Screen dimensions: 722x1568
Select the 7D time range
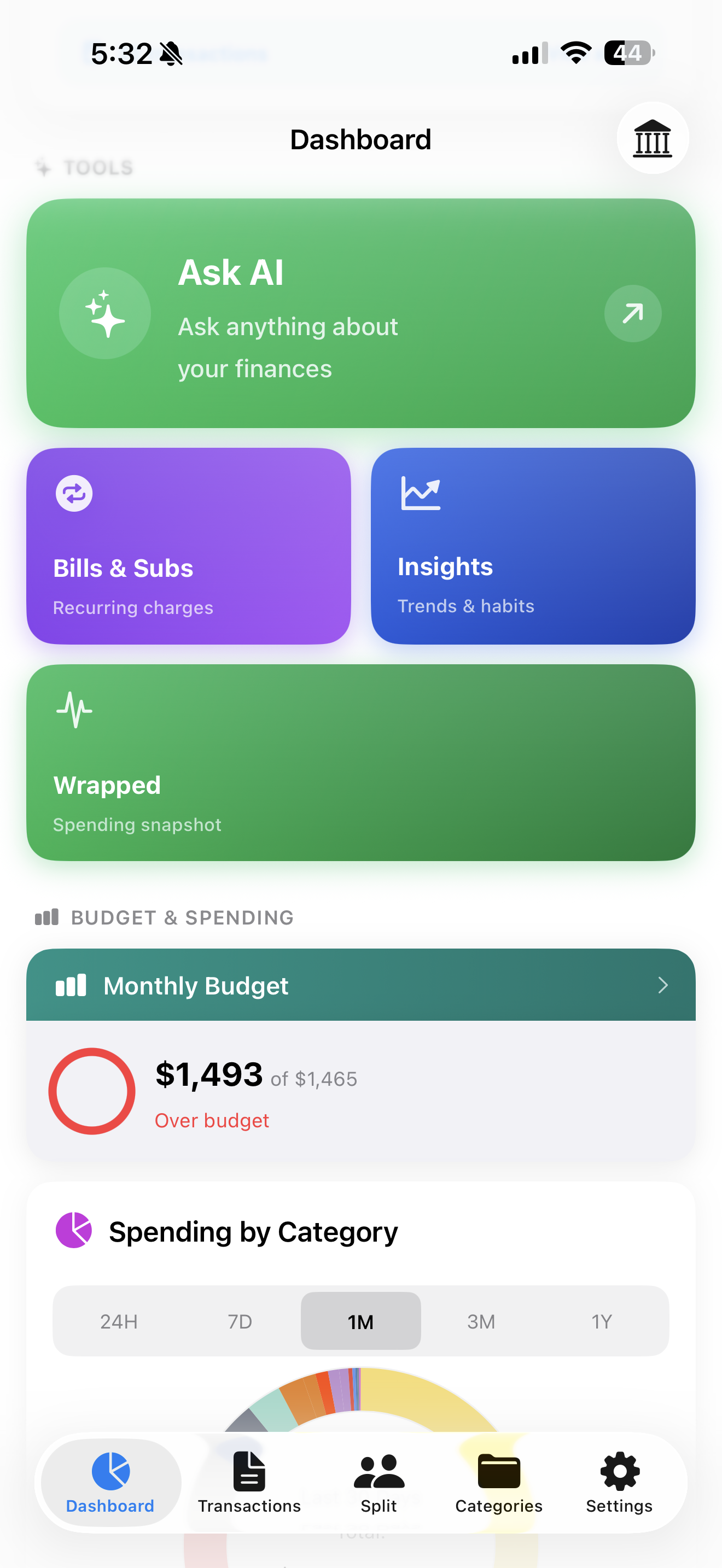[x=240, y=1321]
